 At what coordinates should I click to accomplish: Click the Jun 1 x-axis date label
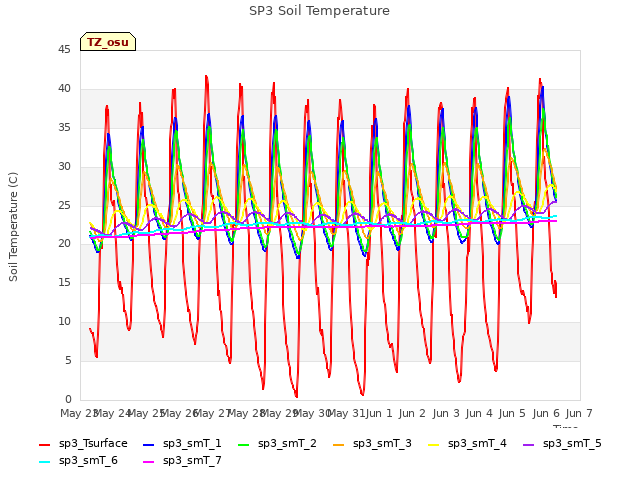click(x=379, y=413)
